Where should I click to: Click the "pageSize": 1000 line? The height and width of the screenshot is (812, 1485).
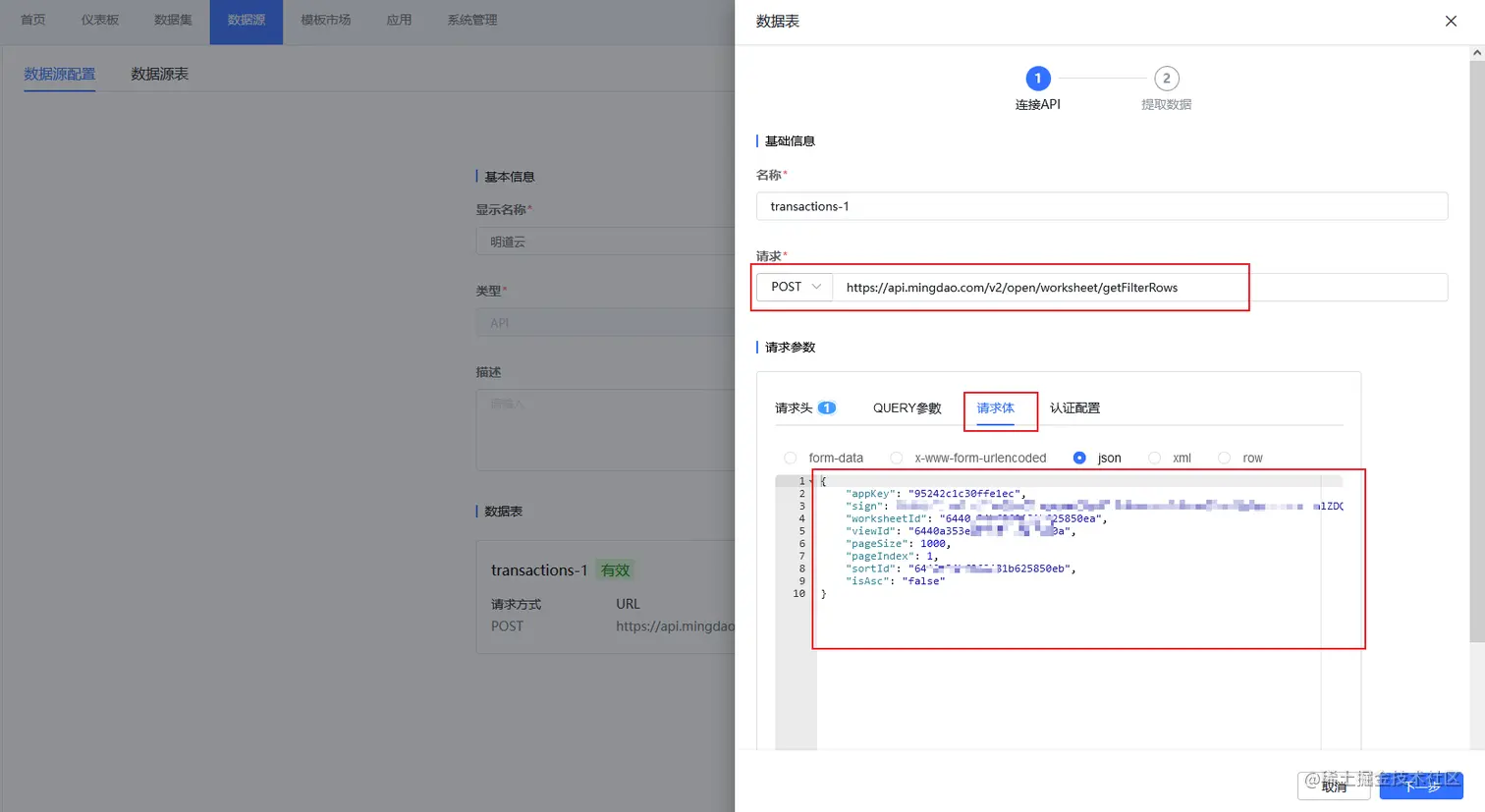pos(898,543)
